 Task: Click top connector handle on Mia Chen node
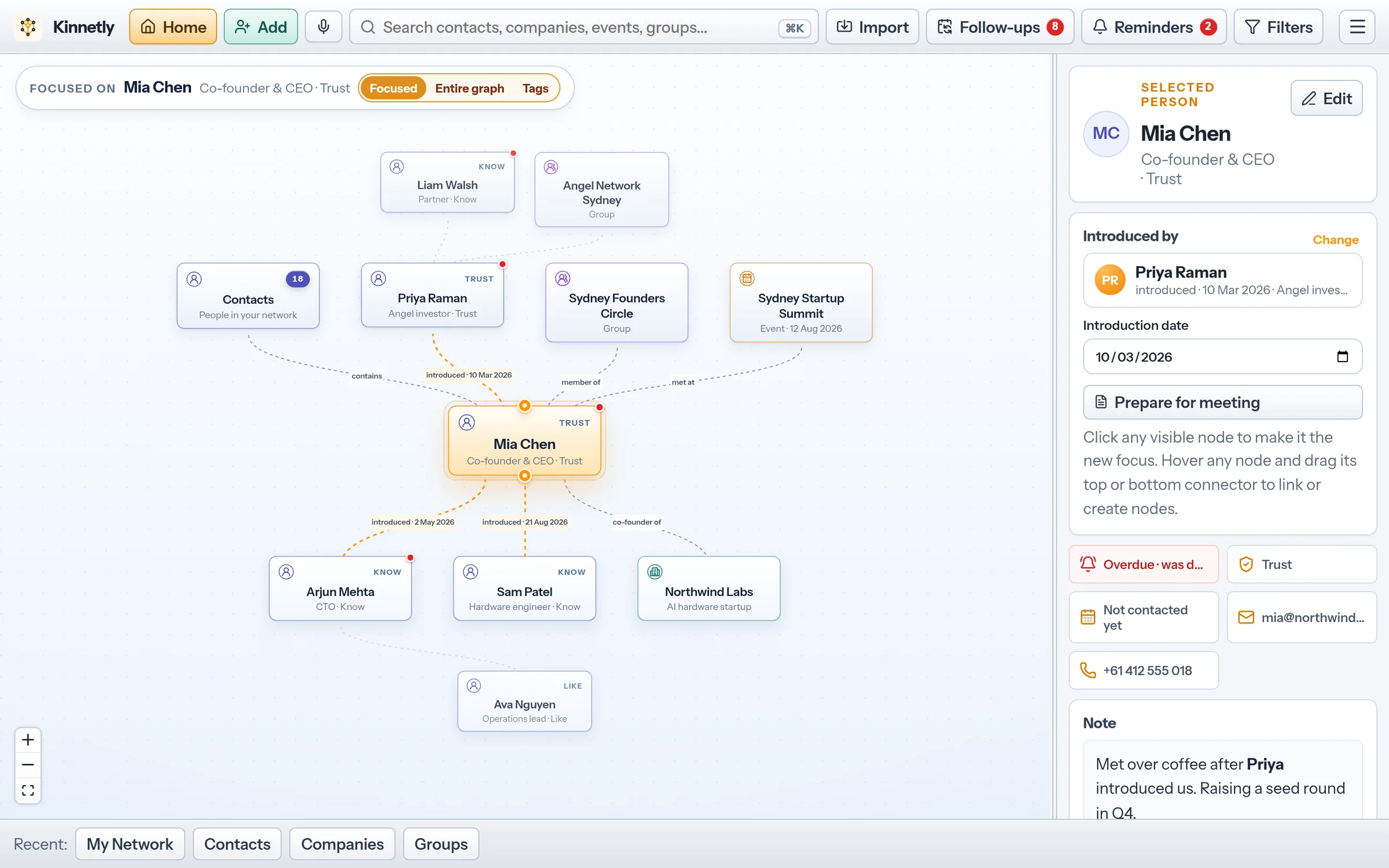(524, 406)
